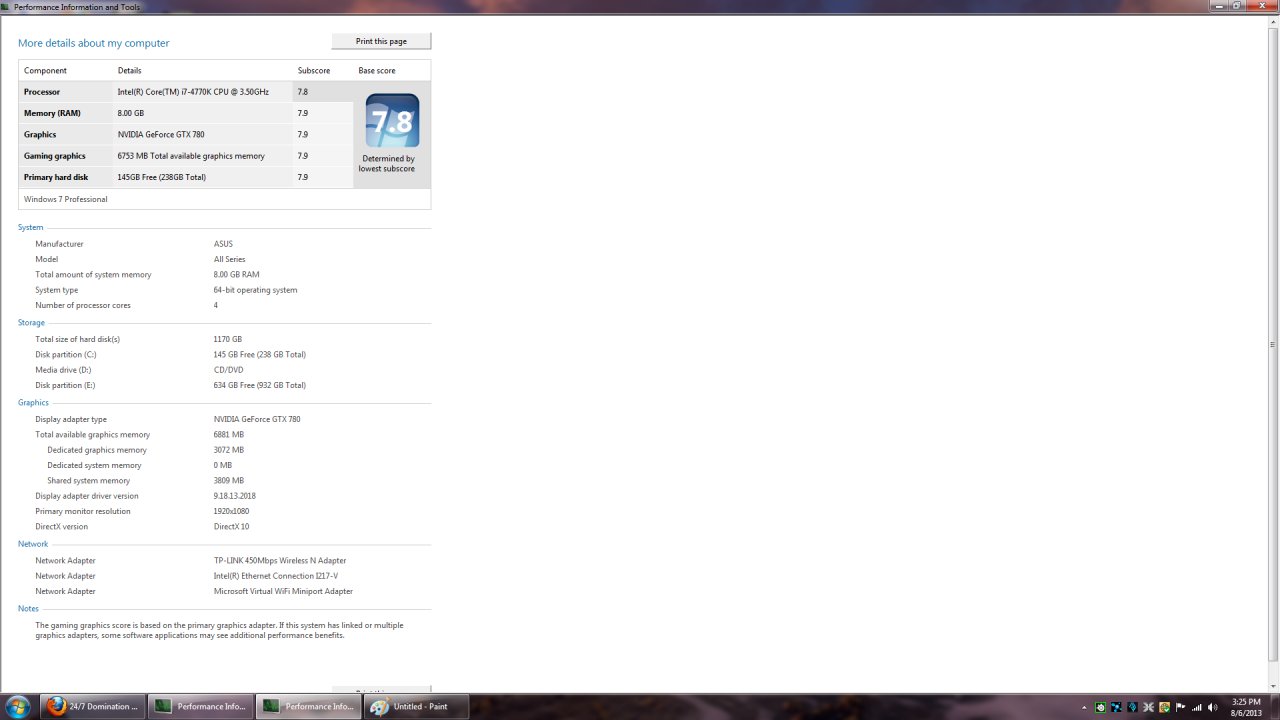Click the Notes section heading
1280x720 pixels.
(29, 608)
